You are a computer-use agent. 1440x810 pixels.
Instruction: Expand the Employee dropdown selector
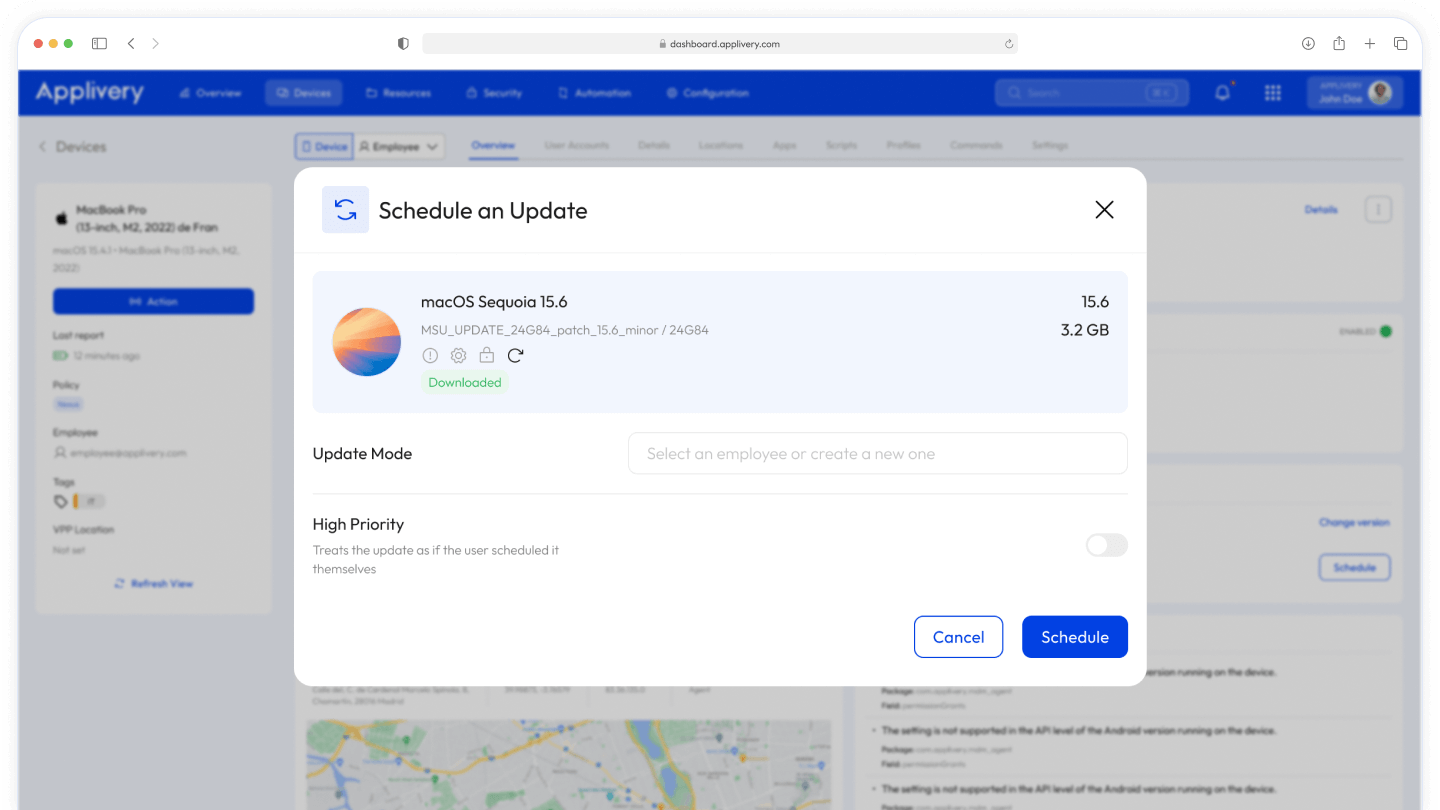[399, 146]
